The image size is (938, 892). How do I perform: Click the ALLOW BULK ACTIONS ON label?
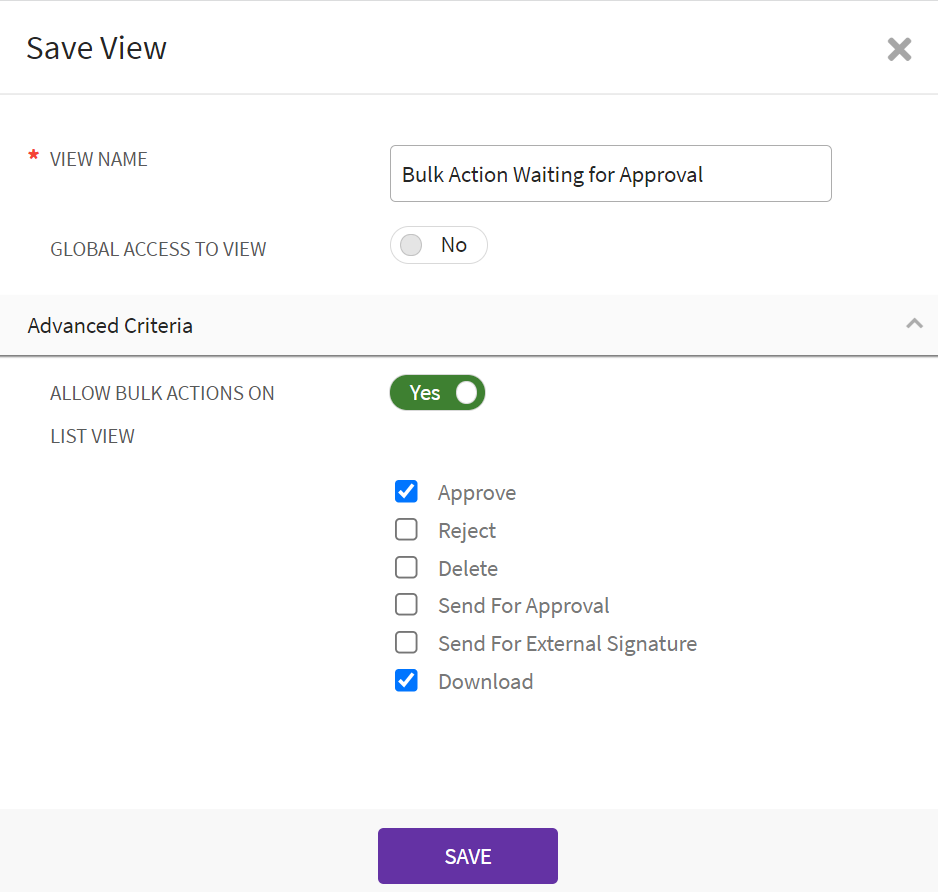click(x=162, y=393)
